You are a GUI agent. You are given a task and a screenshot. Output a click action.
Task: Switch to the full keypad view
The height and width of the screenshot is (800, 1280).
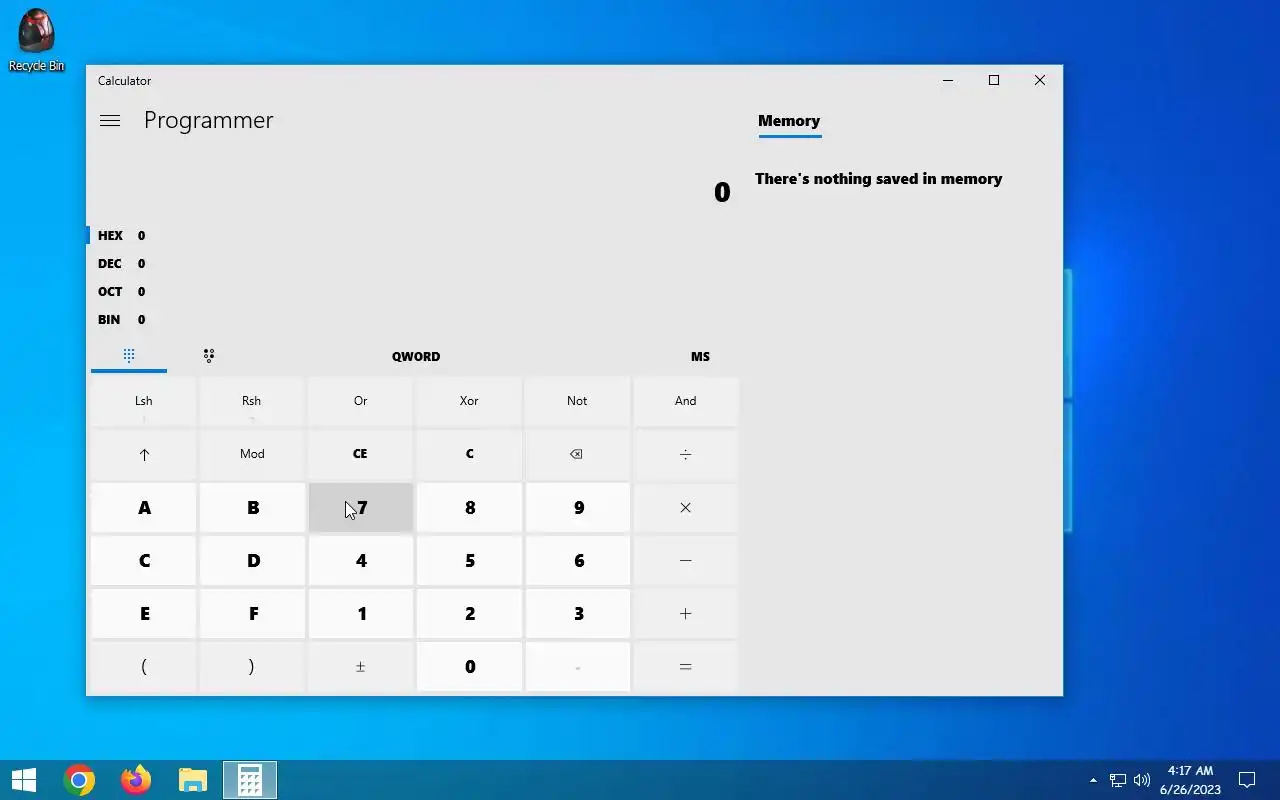pos(129,356)
